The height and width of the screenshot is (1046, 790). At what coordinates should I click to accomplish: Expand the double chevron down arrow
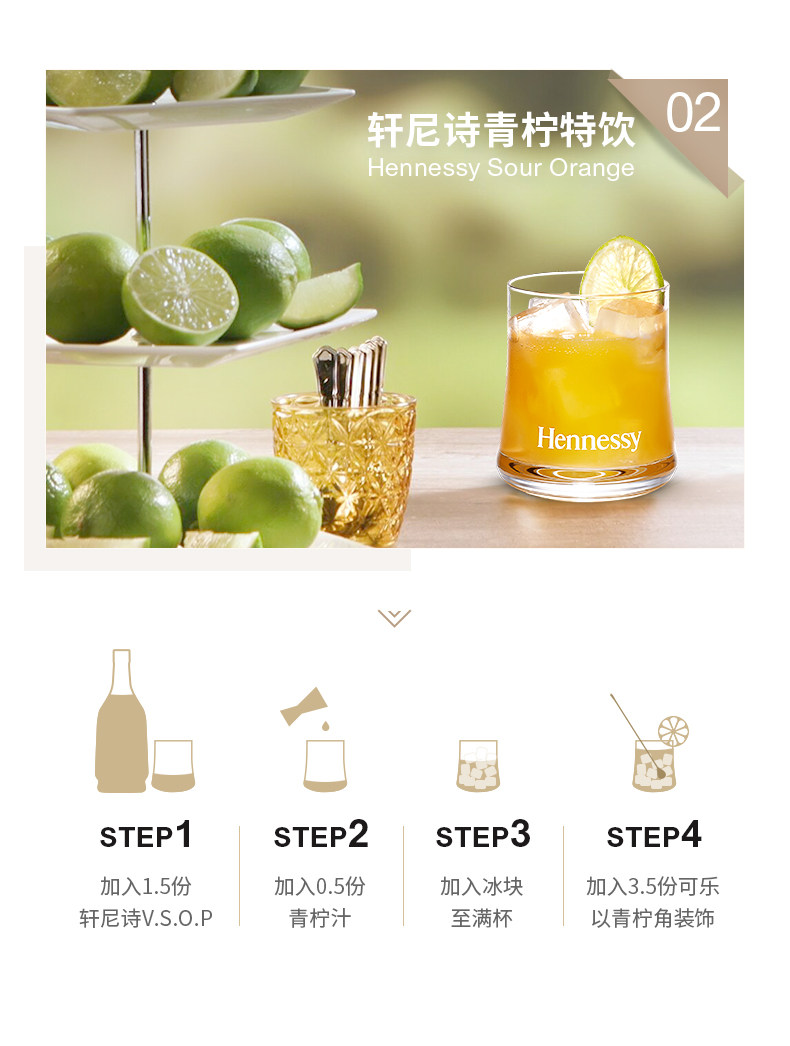394,618
